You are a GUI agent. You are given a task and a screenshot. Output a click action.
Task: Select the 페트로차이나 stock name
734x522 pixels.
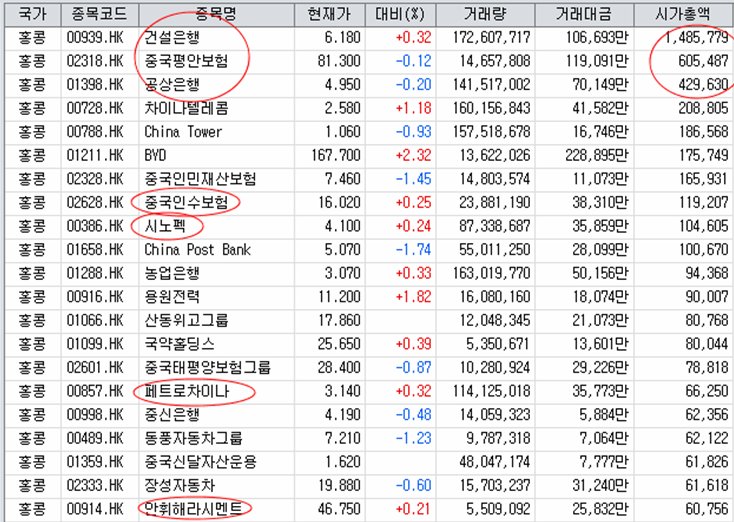(186, 391)
